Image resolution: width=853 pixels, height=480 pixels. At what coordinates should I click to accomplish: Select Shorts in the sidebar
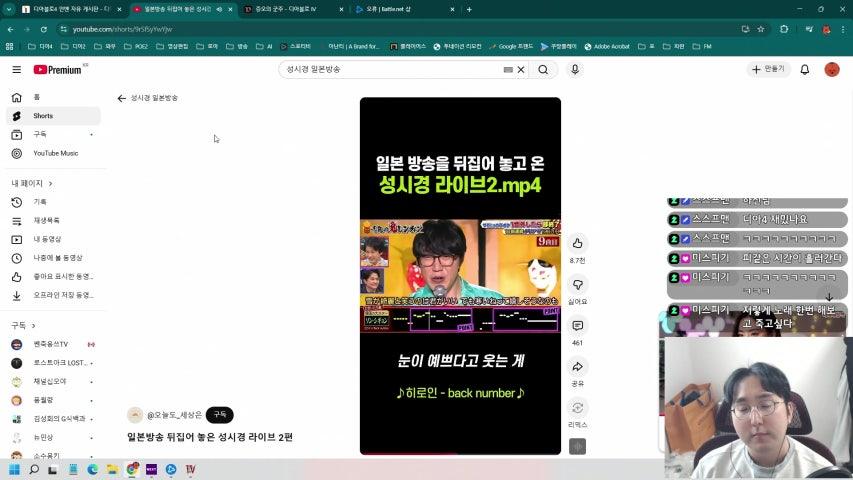pos(43,116)
